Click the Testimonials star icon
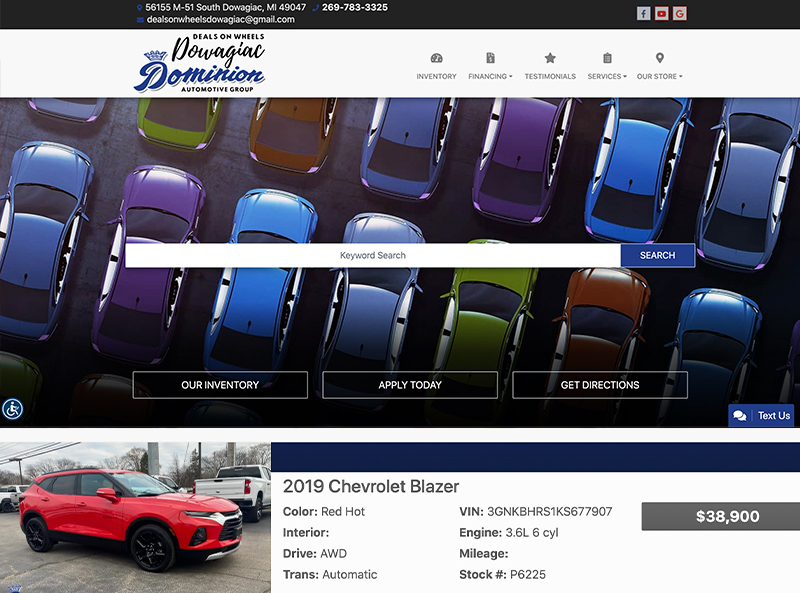800x593 pixels. pos(550,59)
